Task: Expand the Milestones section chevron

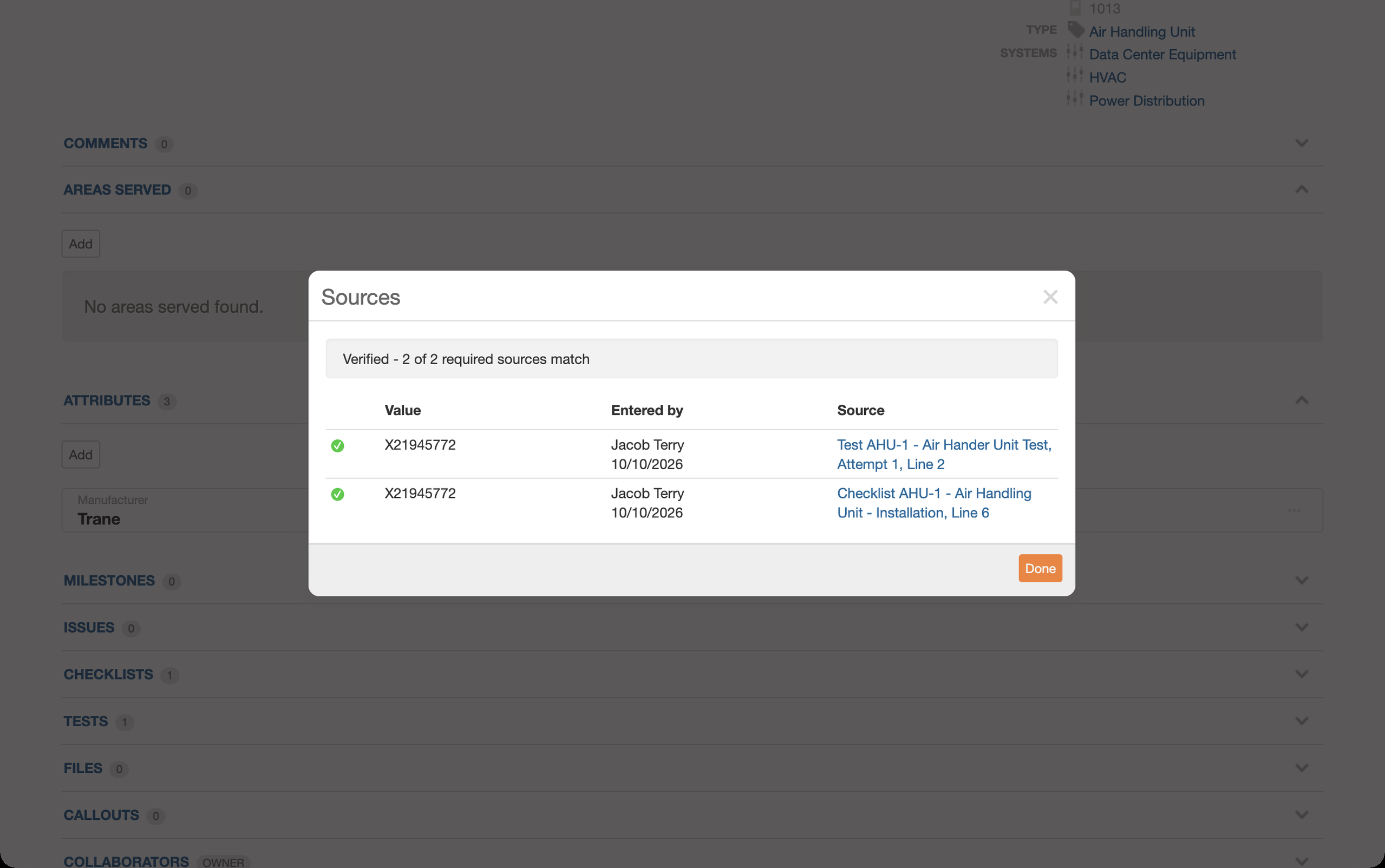Action: [x=1302, y=581]
